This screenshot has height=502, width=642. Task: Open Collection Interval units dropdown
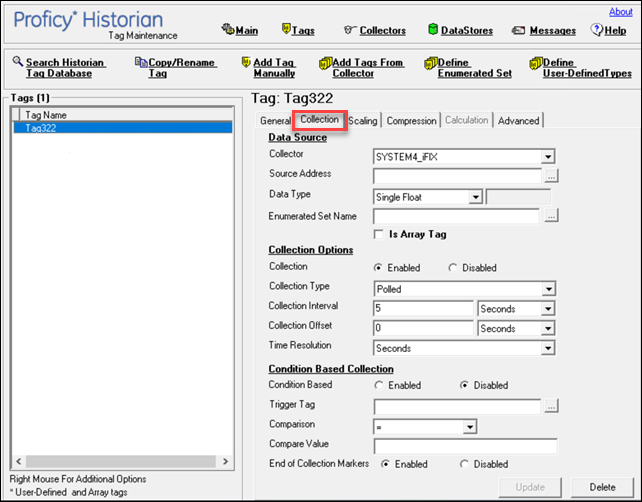[548, 308]
